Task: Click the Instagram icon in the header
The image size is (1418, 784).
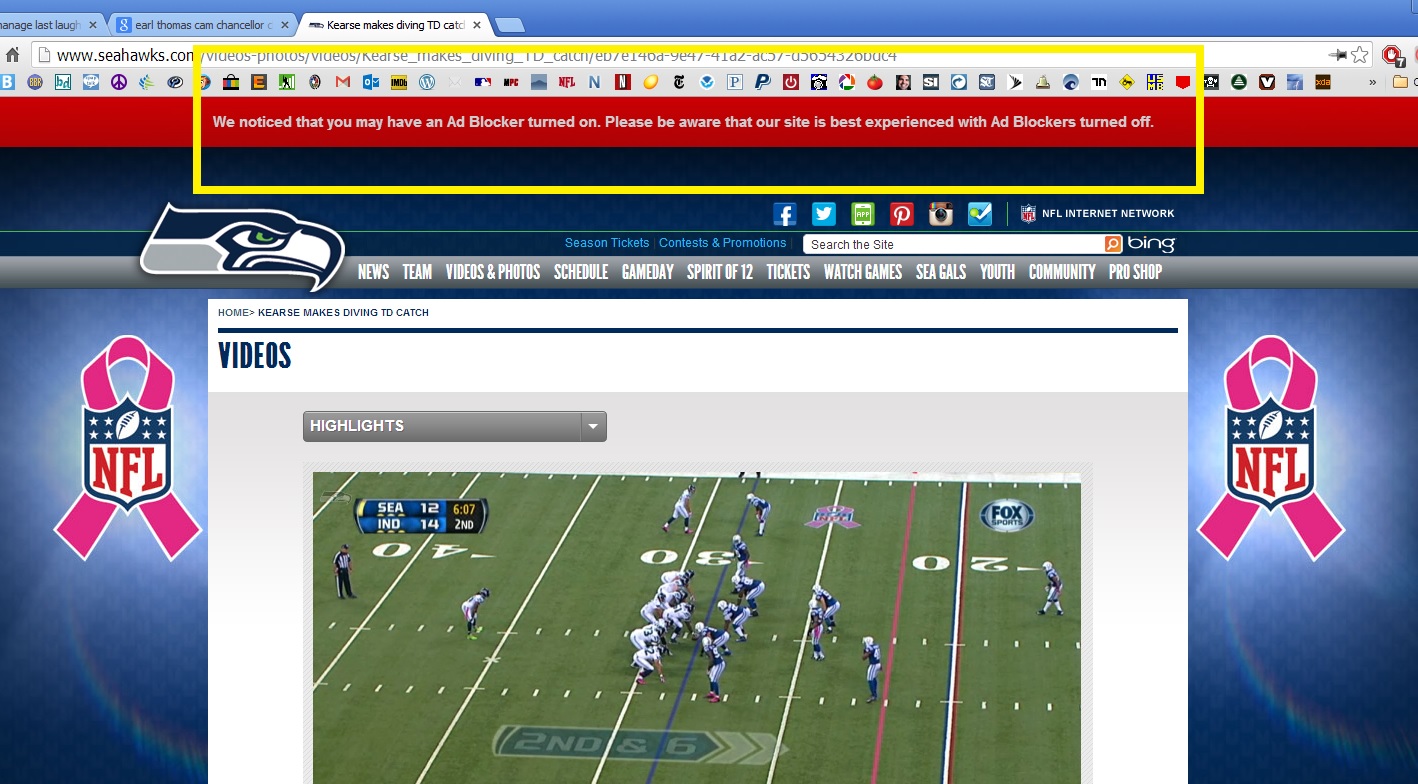Action: click(x=940, y=213)
